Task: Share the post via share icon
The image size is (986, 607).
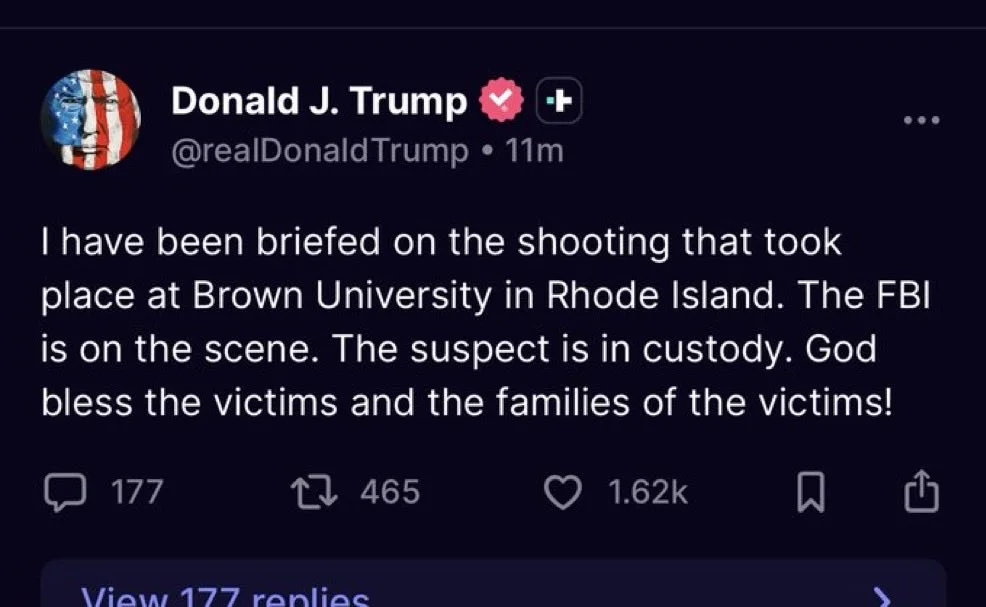Action: [921, 491]
